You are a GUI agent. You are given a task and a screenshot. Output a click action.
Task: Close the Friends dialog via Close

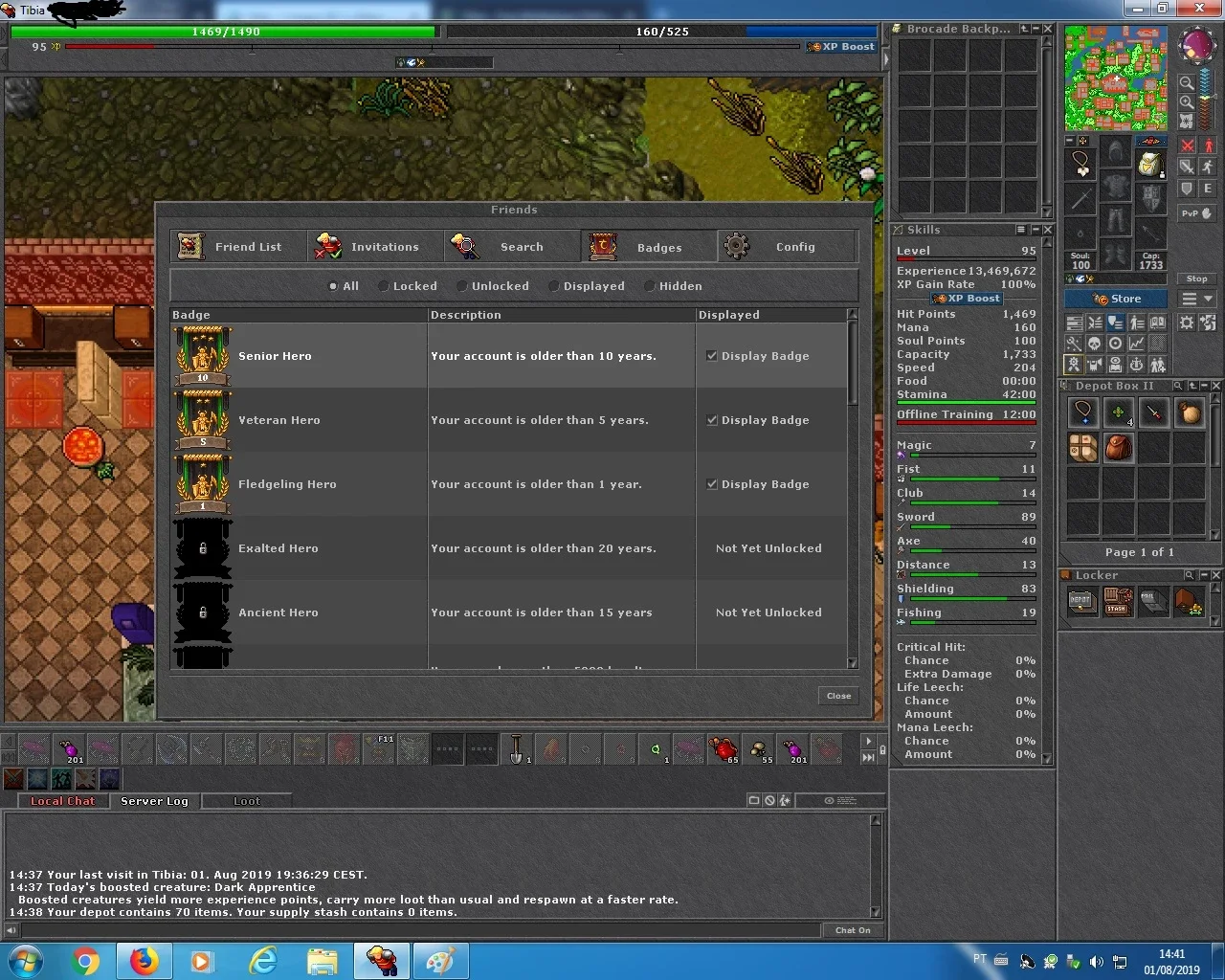coord(838,696)
